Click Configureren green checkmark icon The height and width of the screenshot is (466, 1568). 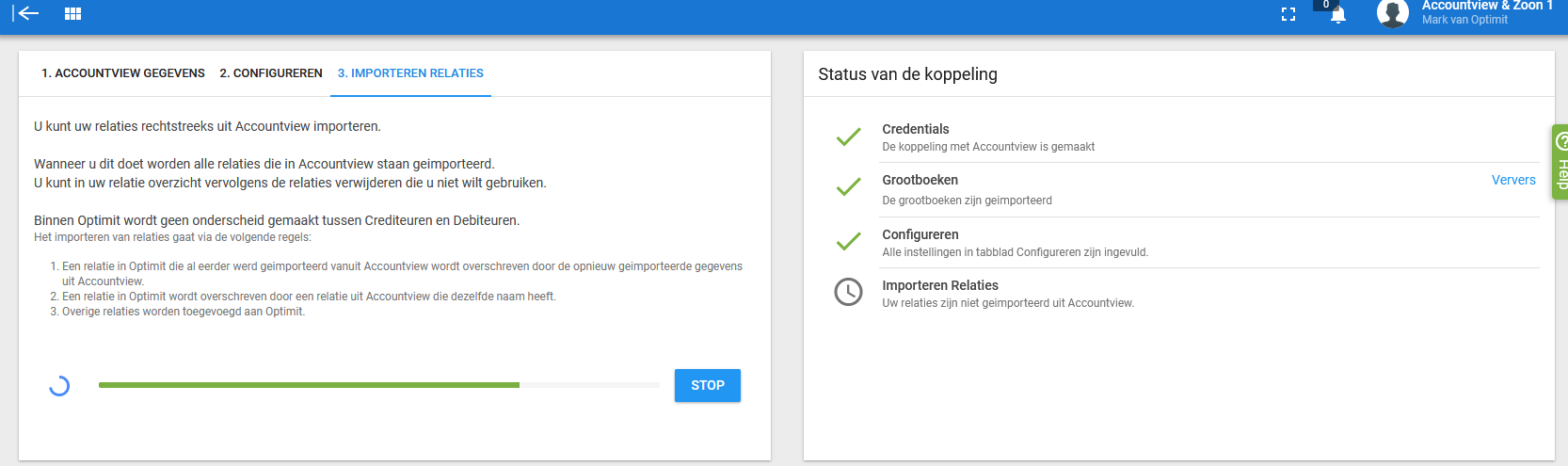tap(849, 241)
